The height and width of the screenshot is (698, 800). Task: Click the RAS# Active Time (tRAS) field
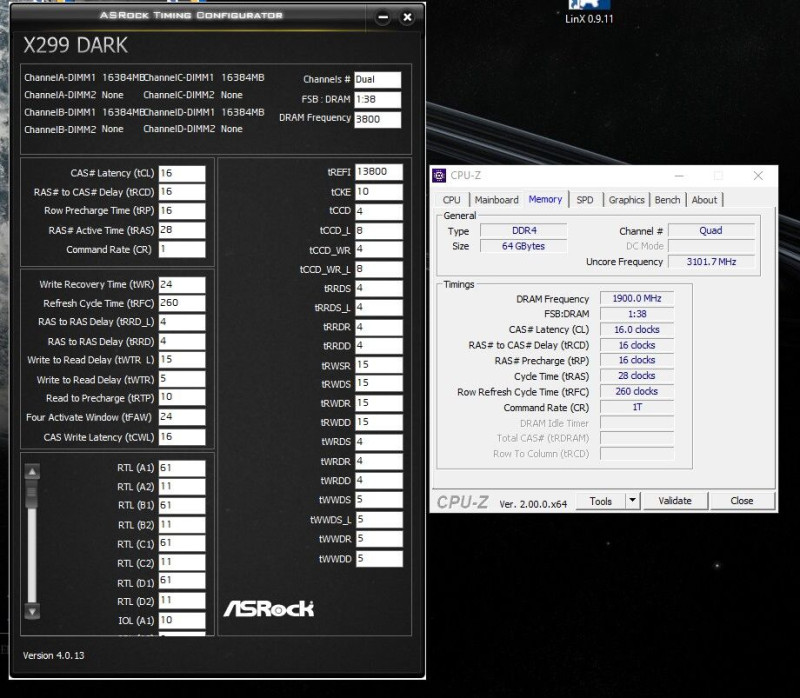(x=182, y=230)
